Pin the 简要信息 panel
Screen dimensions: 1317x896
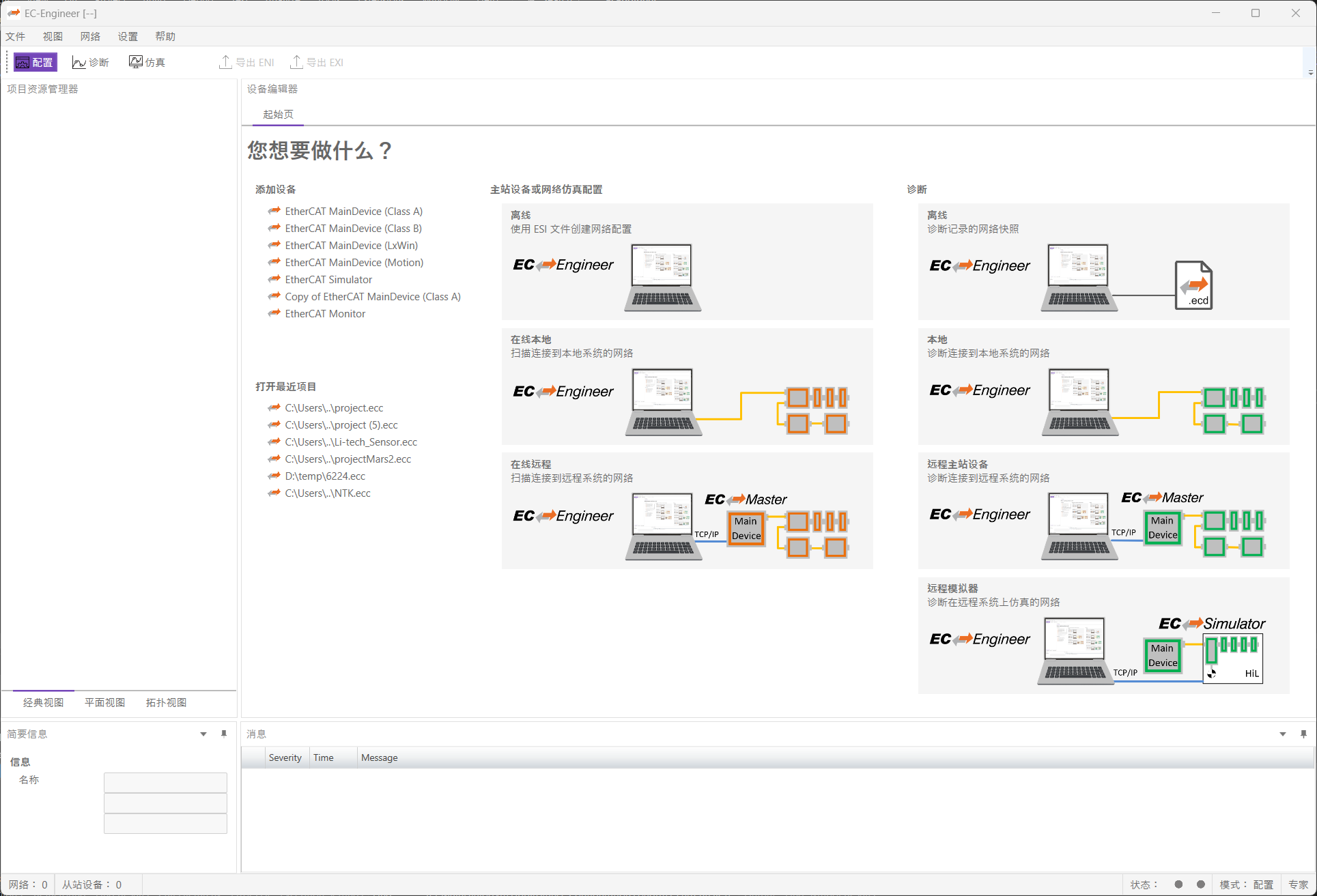click(x=224, y=734)
